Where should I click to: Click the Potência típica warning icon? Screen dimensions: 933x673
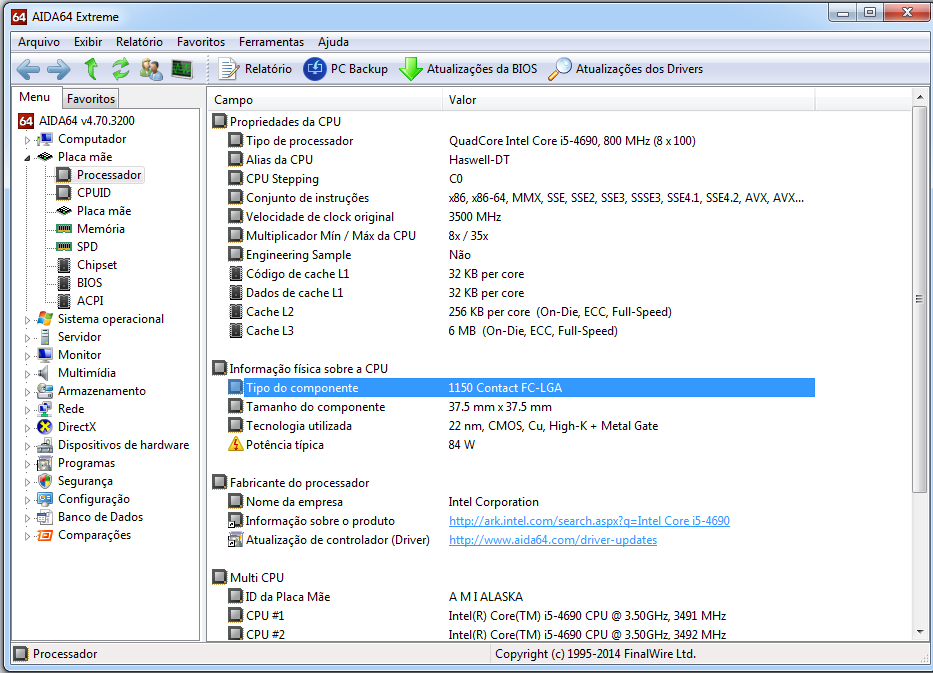tap(236, 445)
